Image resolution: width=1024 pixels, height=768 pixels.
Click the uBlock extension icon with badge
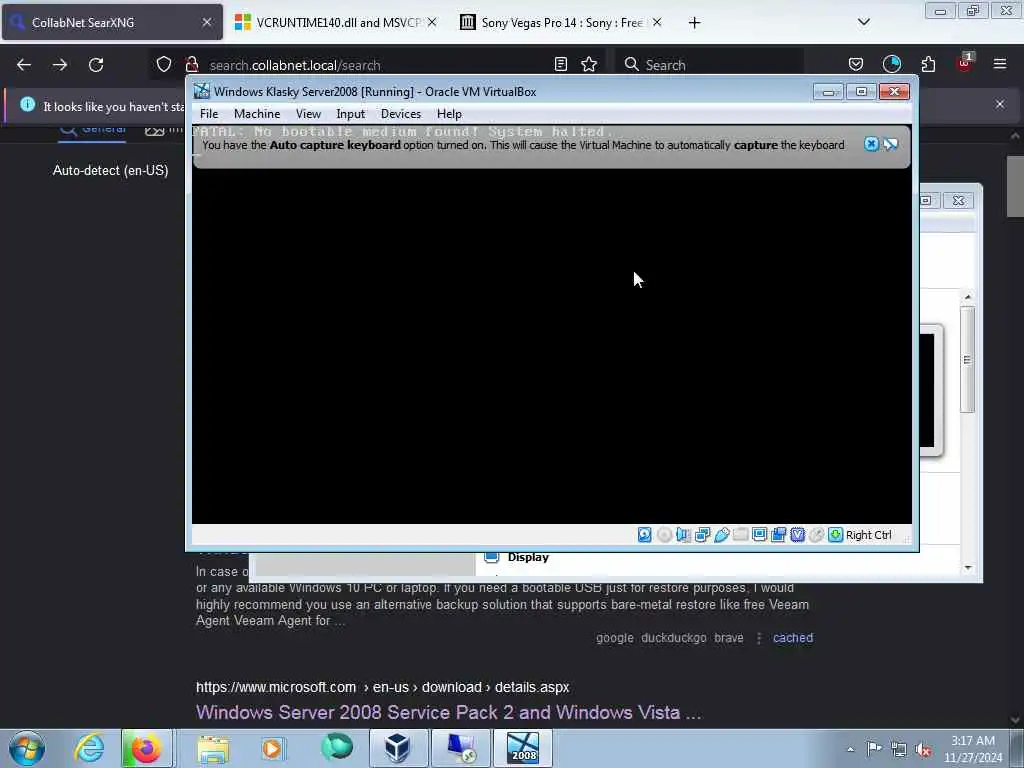pos(964,63)
